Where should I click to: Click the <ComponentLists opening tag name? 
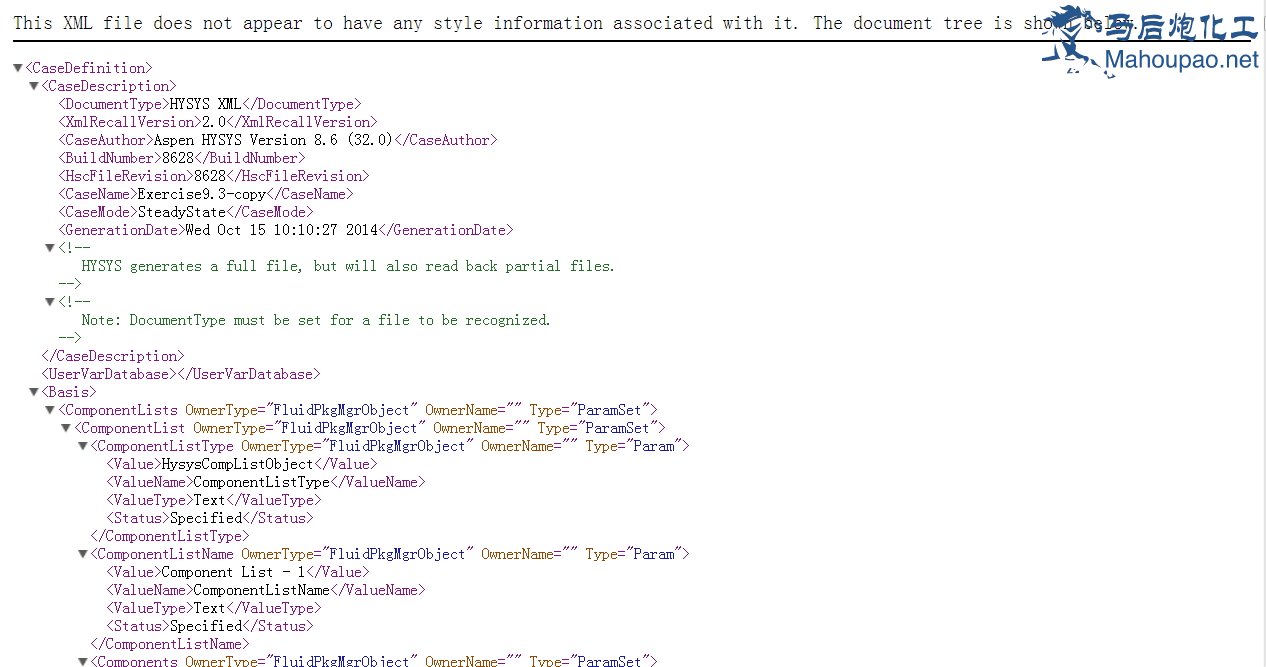[118, 410]
